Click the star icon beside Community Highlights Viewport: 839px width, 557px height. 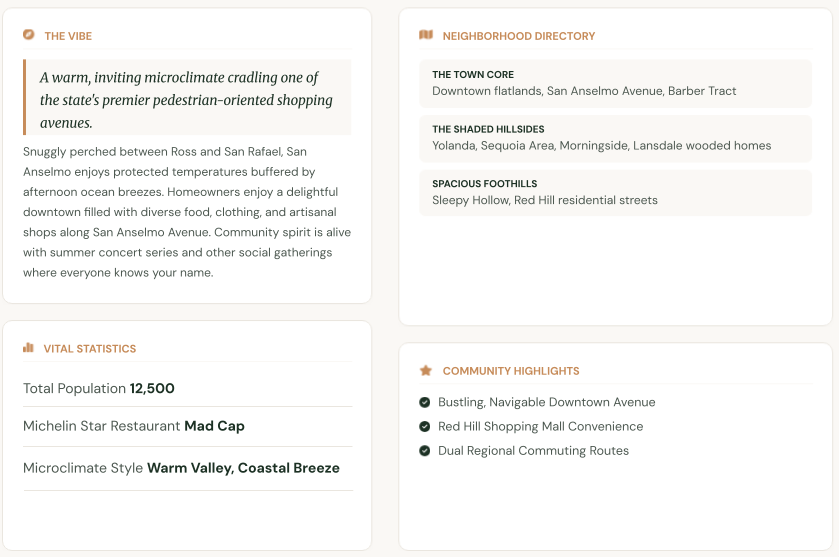click(x=426, y=370)
